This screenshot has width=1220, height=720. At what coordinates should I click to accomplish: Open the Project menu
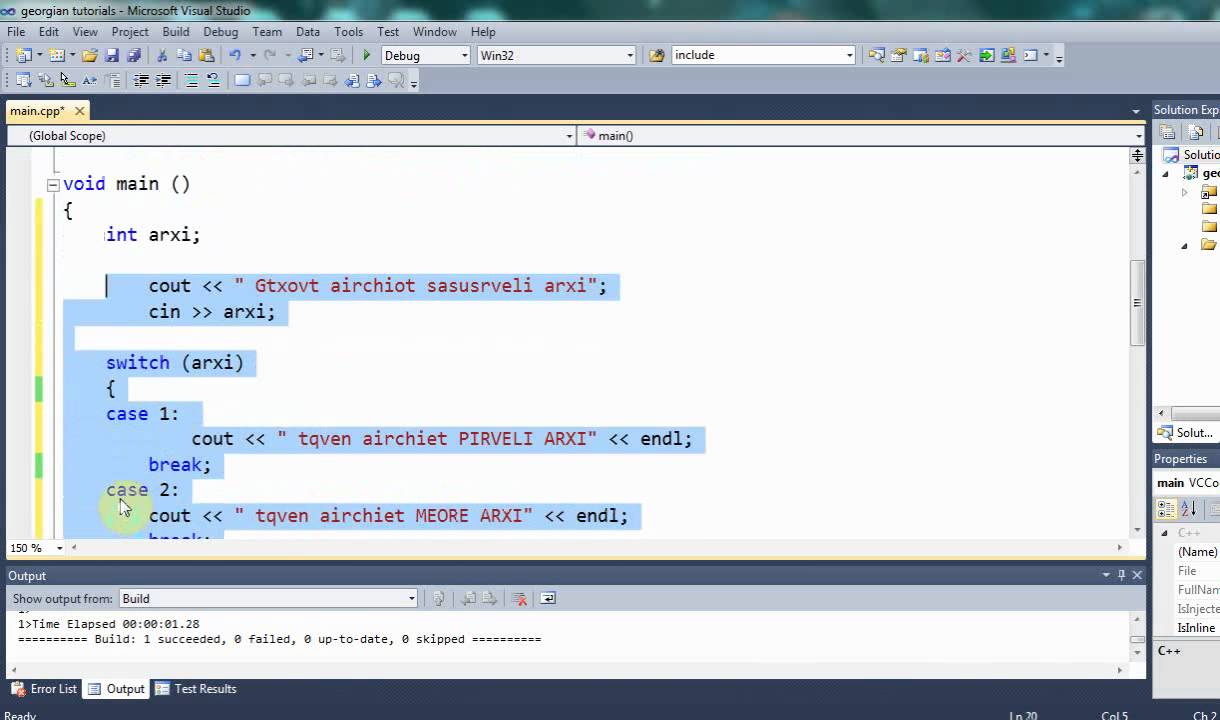[x=130, y=32]
